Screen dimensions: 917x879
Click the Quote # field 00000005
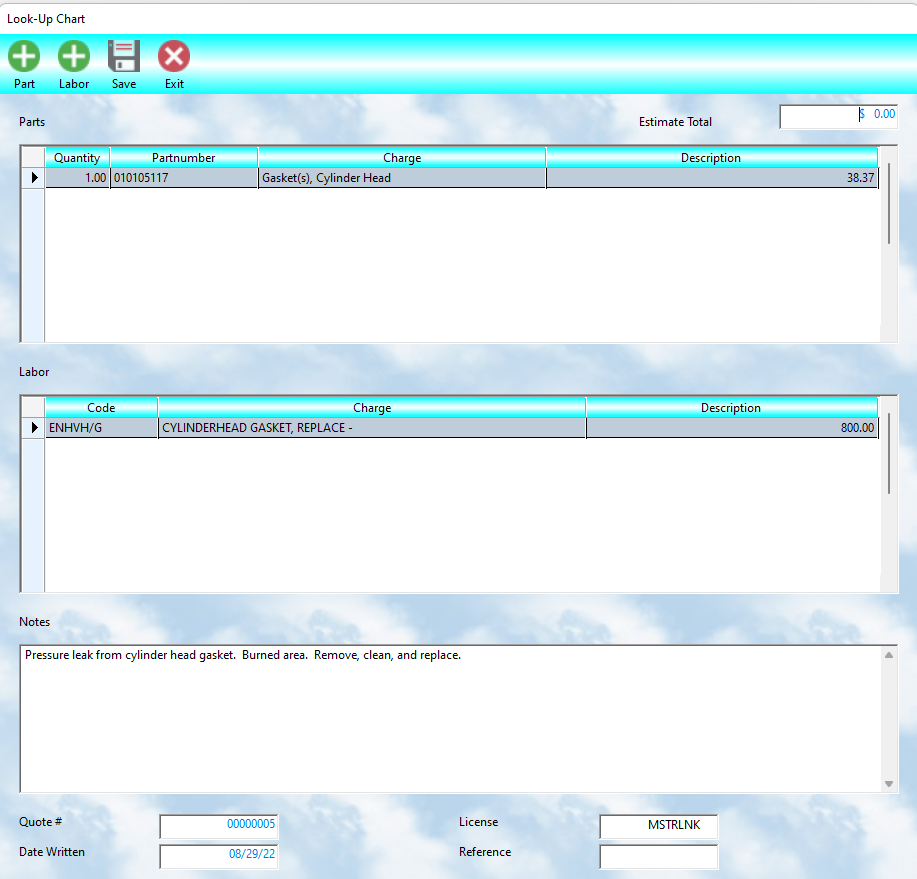click(x=219, y=825)
